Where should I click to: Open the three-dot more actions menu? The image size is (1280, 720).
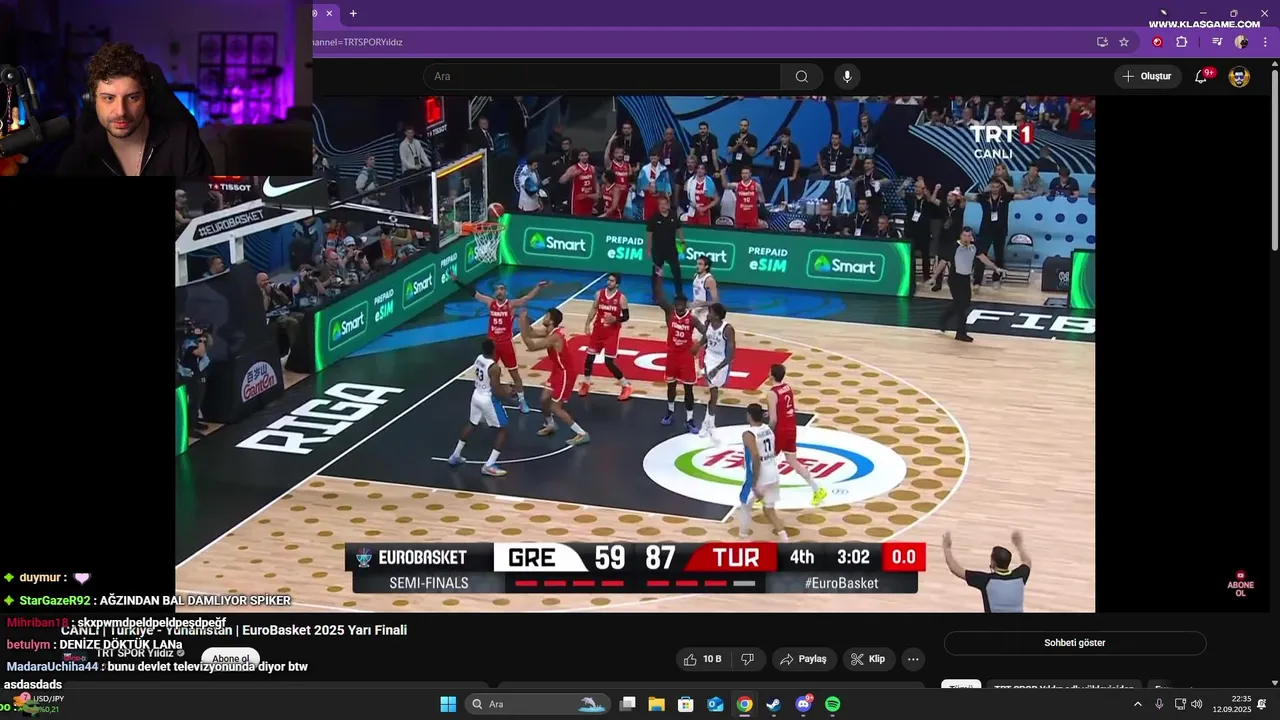912,659
